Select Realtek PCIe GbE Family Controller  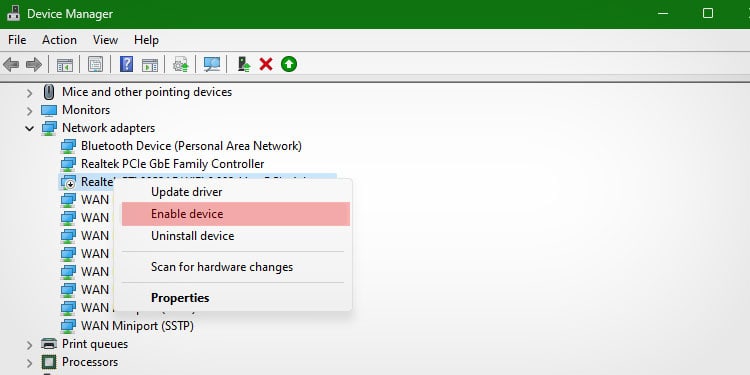172,164
